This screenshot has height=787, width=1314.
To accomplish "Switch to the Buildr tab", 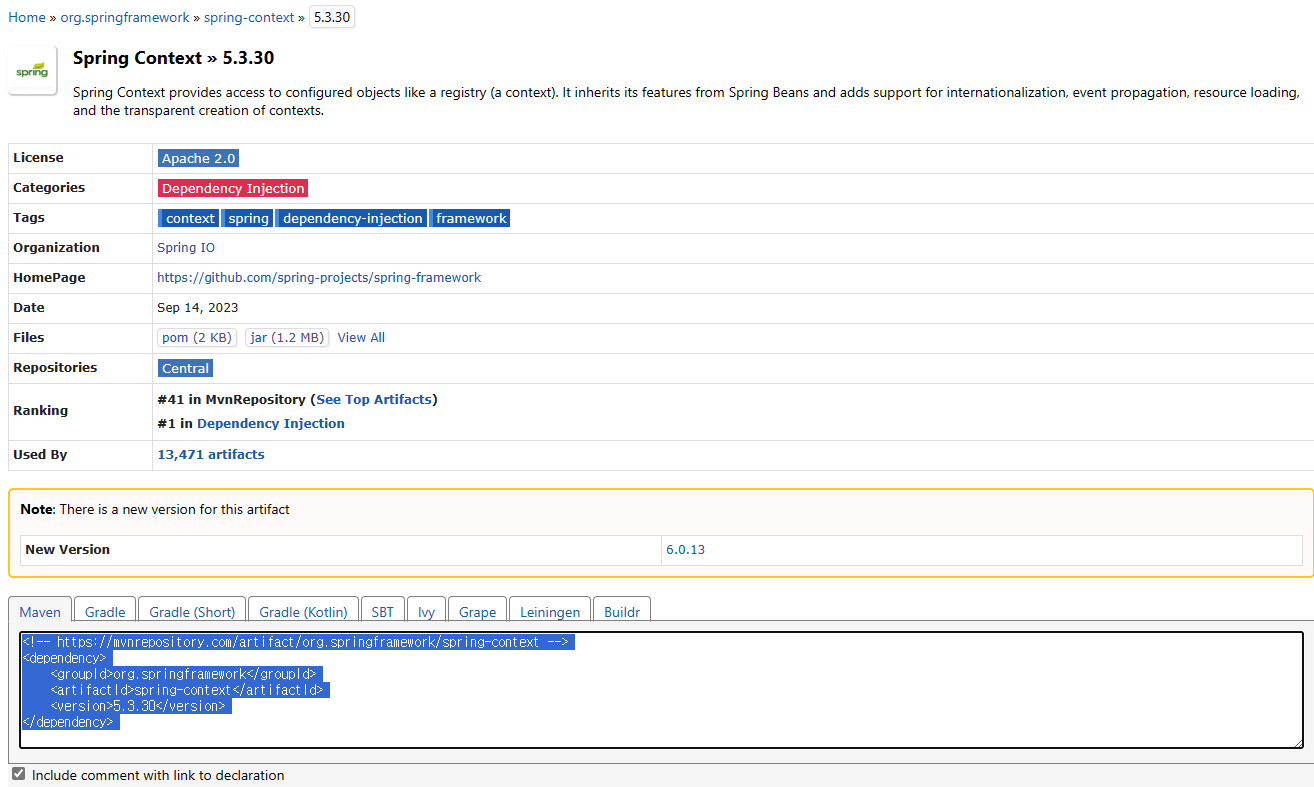I will [x=622, y=611].
